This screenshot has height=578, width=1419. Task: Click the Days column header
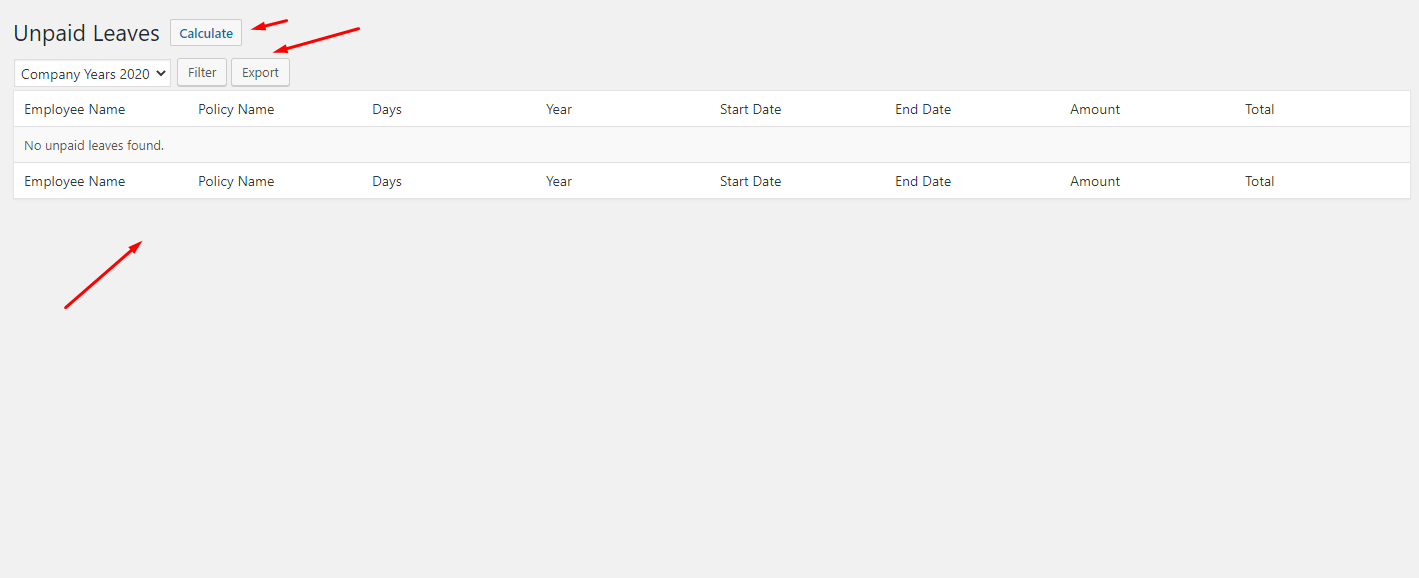(x=386, y=109)
